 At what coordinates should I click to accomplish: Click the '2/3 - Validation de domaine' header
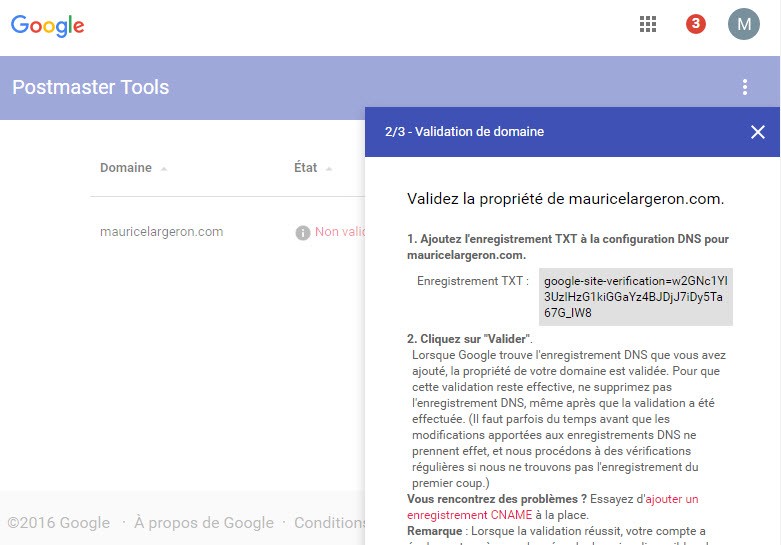tap(464, 132)
